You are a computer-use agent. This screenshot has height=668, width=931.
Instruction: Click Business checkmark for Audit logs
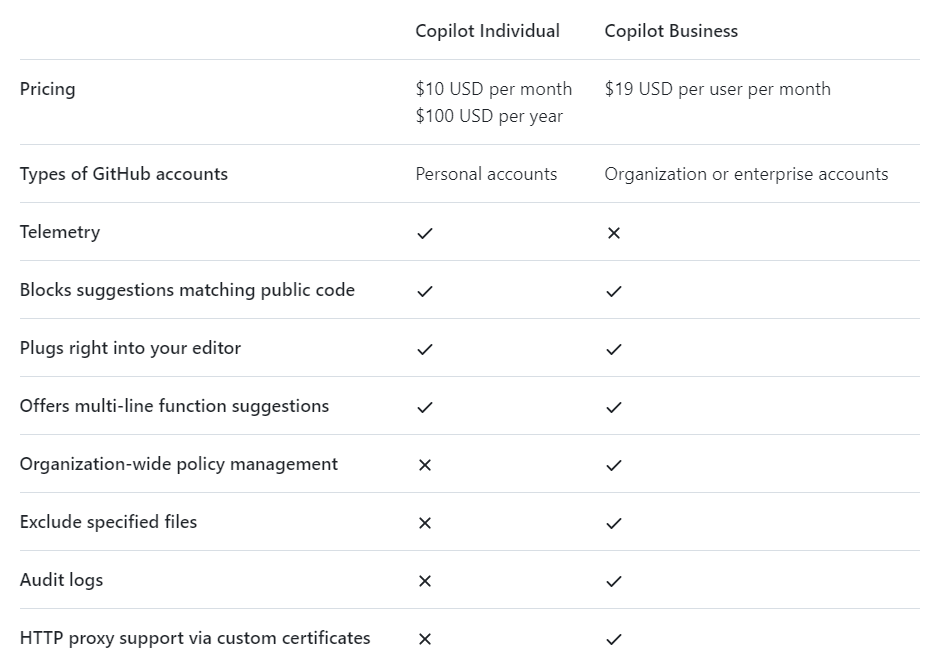tap(614, 581)
